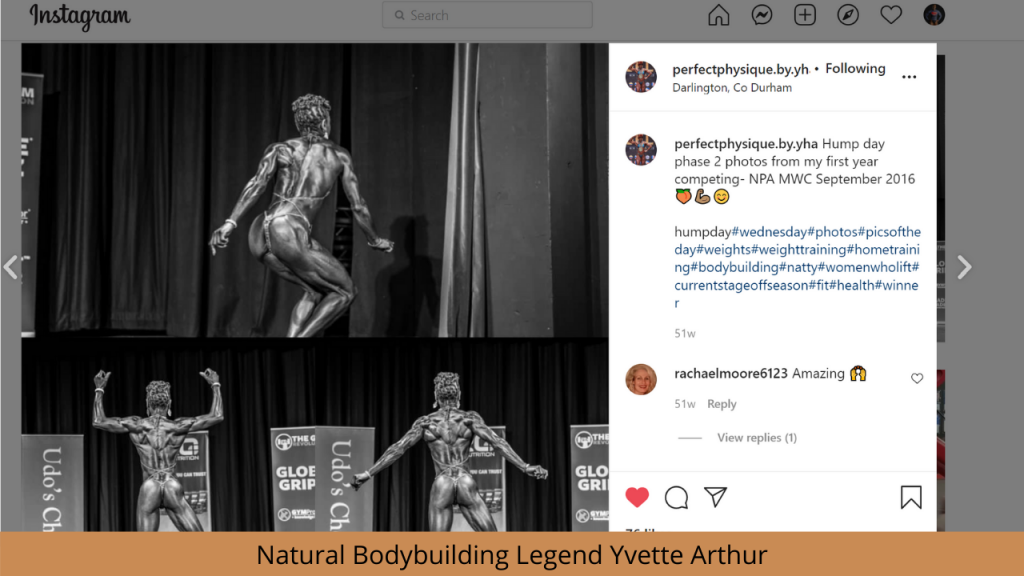Open the Explore compass icon
This screenshot has width=1024, height=576.
848,15
